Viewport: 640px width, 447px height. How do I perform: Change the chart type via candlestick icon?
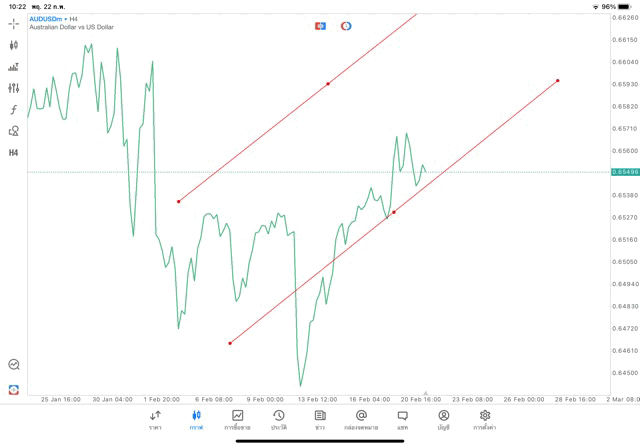(14, 45)
